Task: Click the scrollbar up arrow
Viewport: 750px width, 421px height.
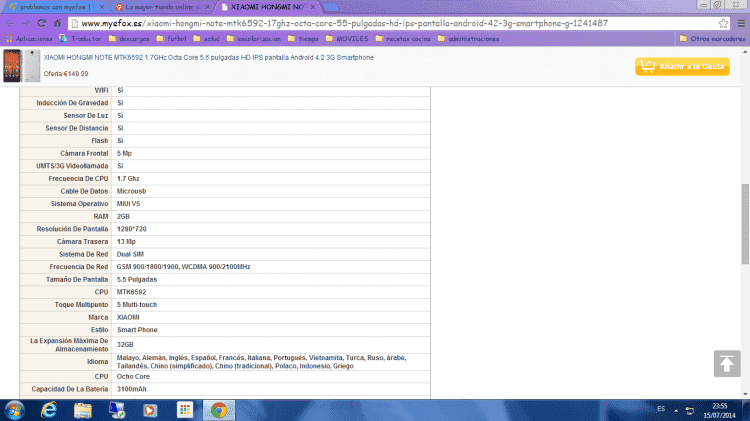Action: (x=745, y=52)
